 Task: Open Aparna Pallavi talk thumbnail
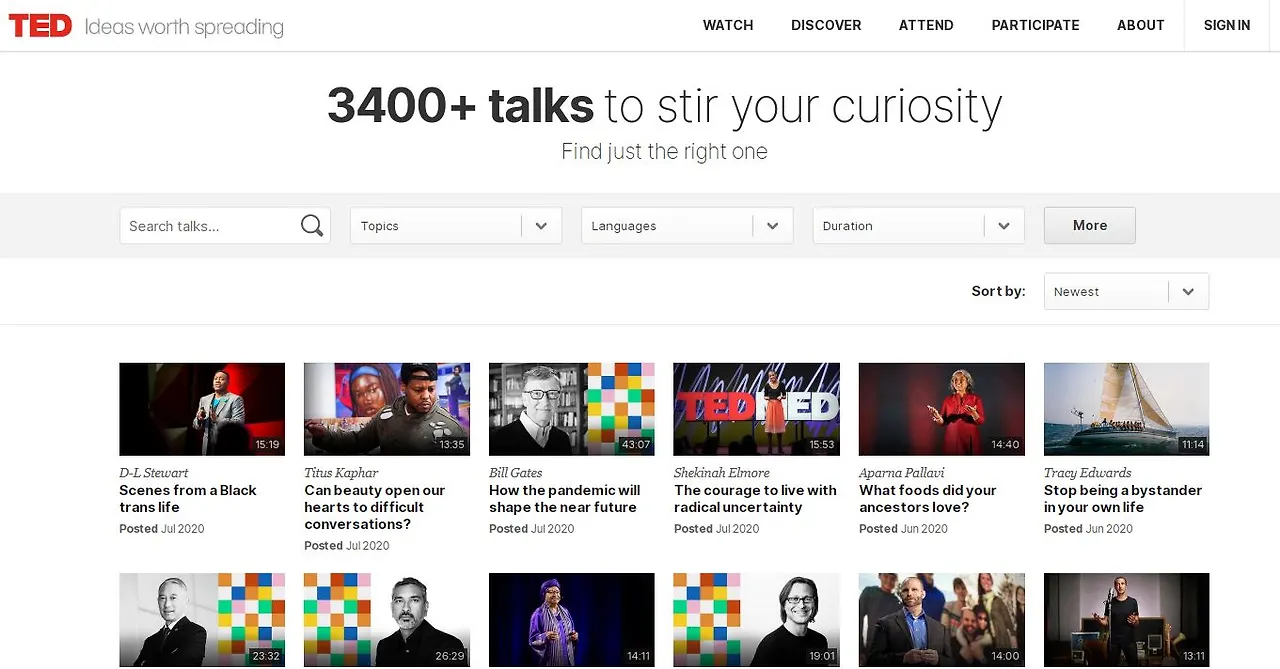click(x=942, y=409)
